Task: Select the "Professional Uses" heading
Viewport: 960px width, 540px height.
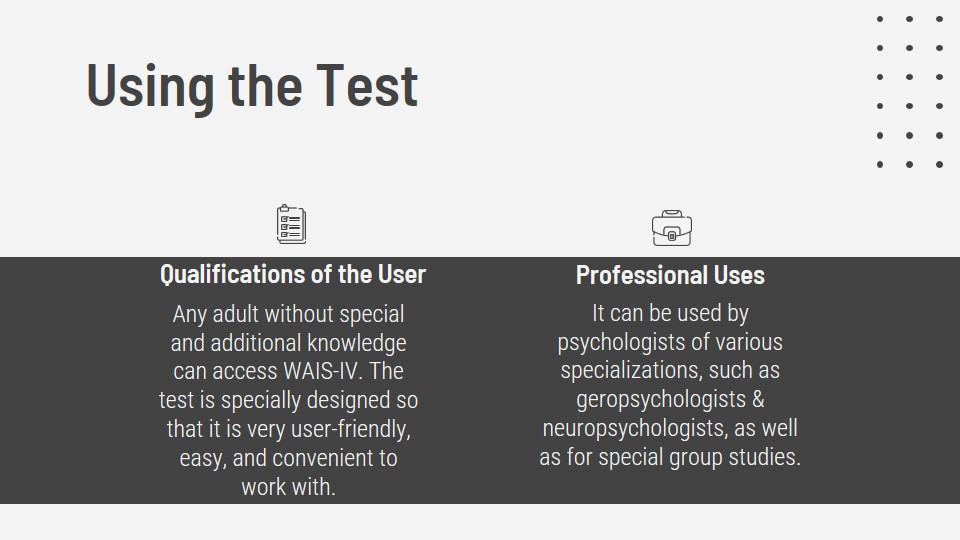Action: pos(670,275)
